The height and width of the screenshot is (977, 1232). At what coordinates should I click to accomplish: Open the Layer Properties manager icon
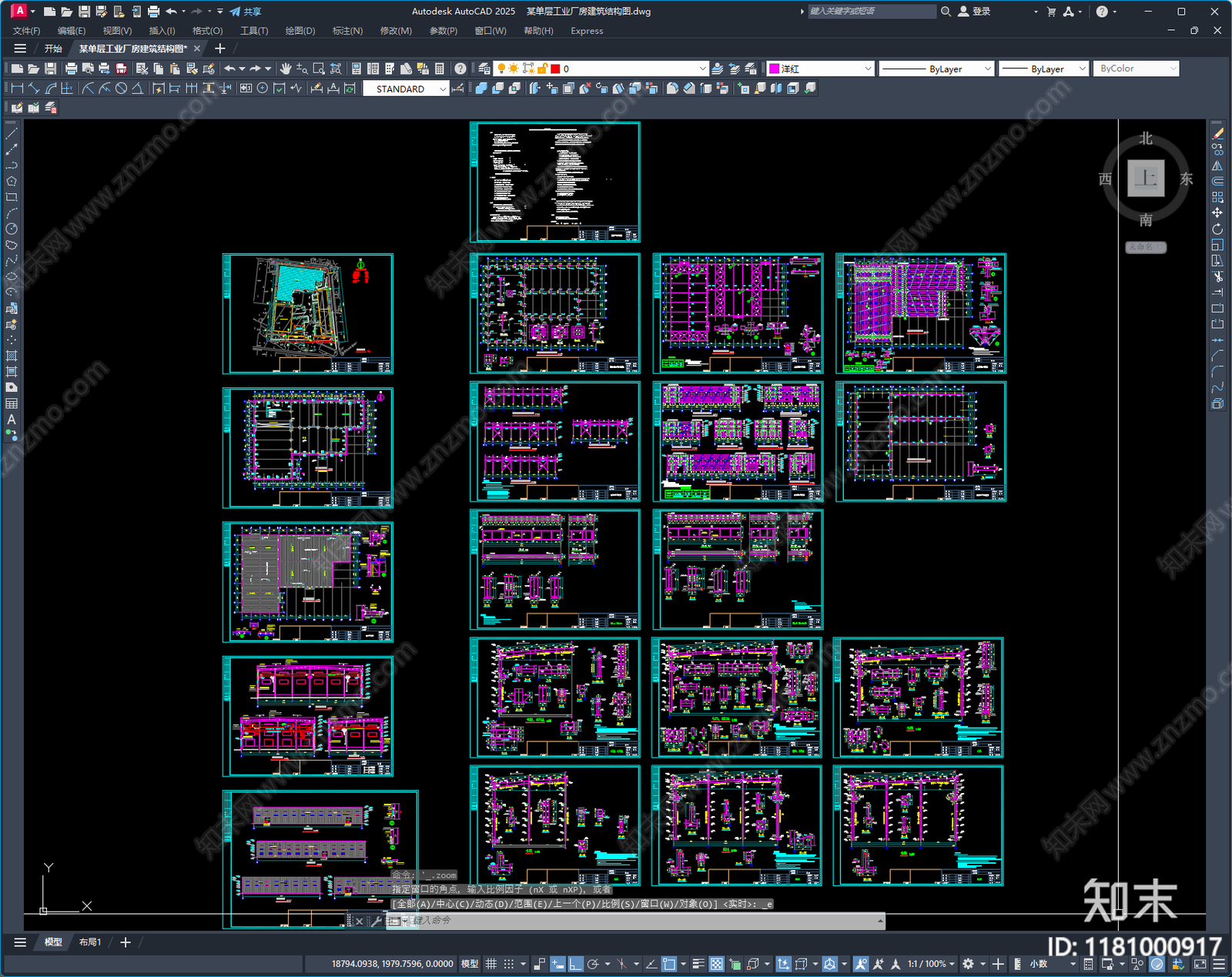pos(484,69)
